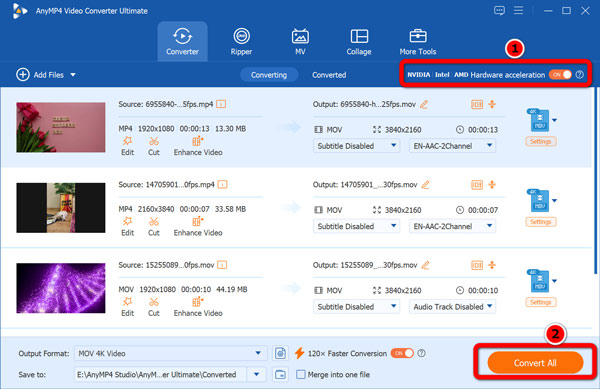
Task: Rename output 6955840 file with pencil icon
Action: point(424,104)
